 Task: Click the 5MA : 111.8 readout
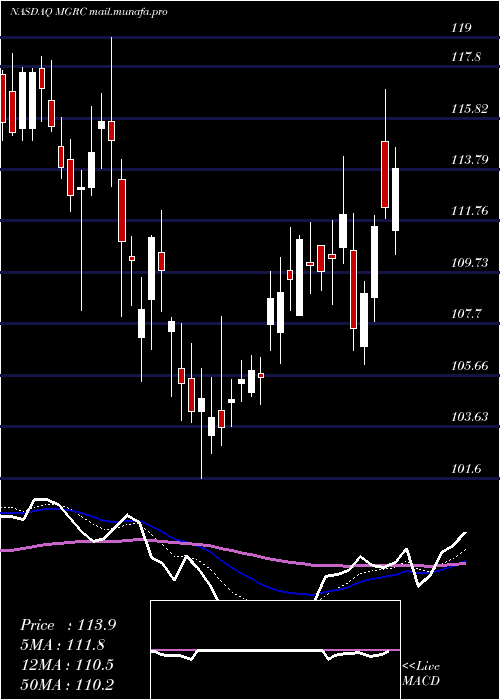tap(63, 645)
